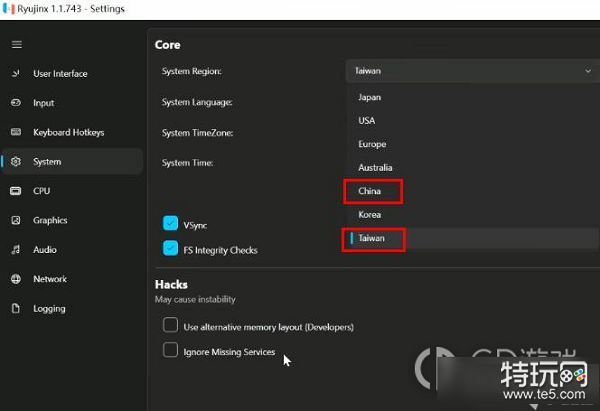The height and width of the screenshot is (411, 600).
Task: Select the Input controller icon
Action: pos(16,103)
